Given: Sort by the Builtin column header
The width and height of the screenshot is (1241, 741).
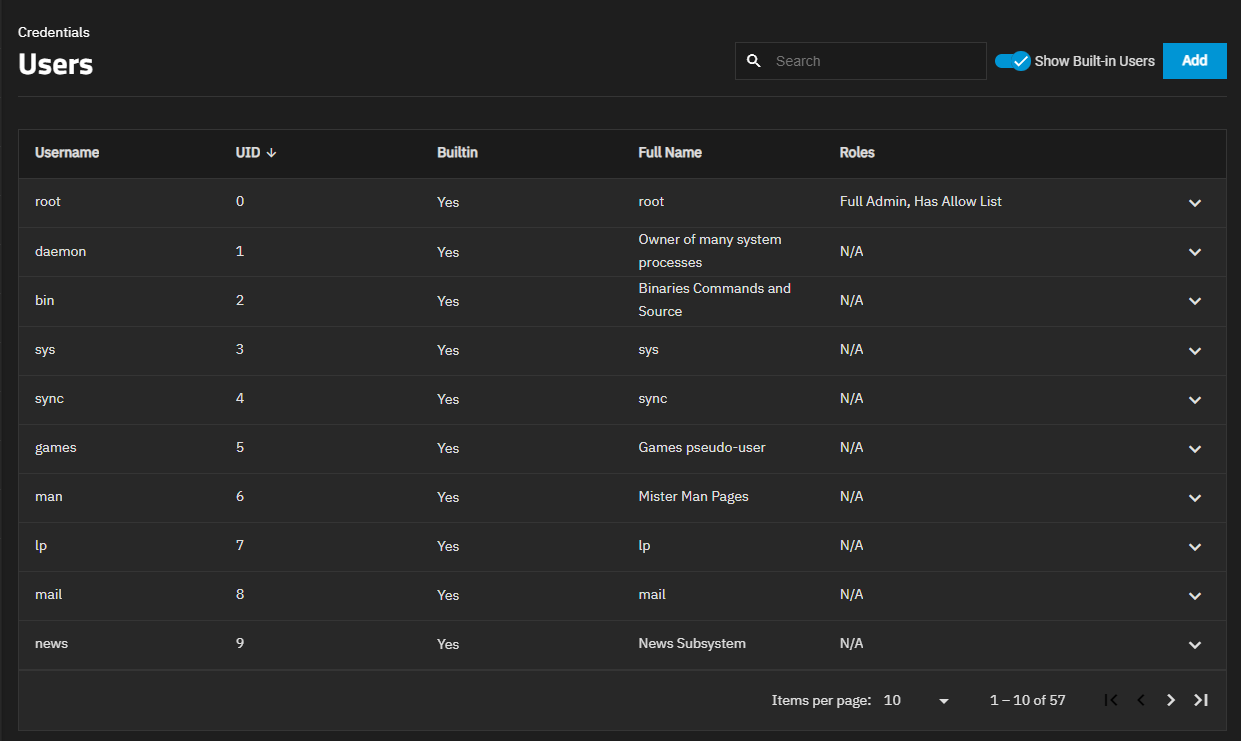Looking at the screenshot, I should point(457,153).
